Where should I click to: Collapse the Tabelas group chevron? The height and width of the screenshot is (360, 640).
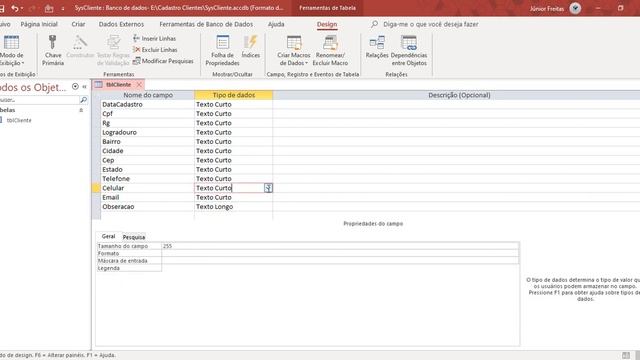tap(81, 110)
